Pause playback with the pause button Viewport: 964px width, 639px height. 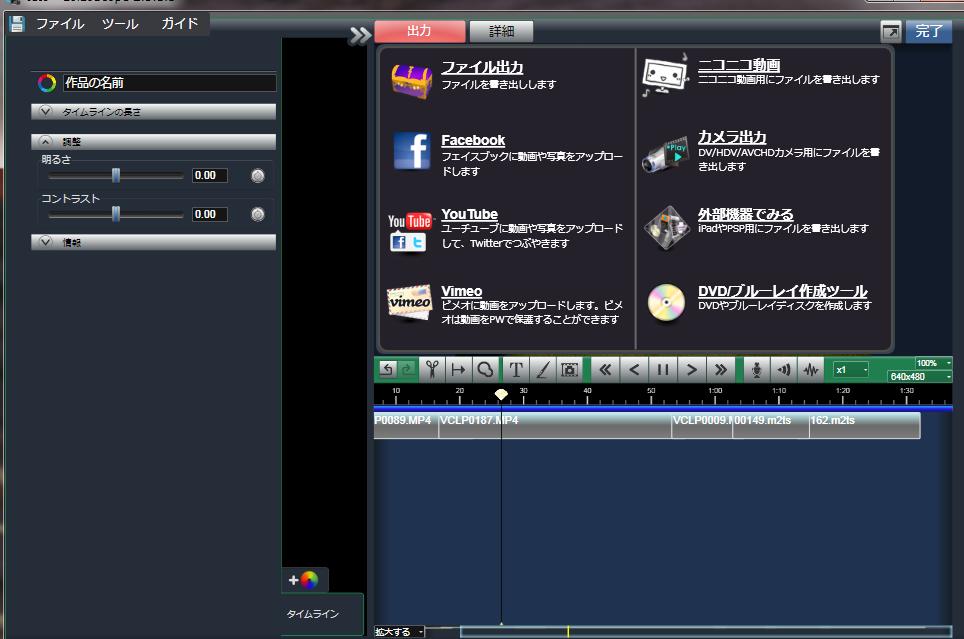[x=663, y=370]
